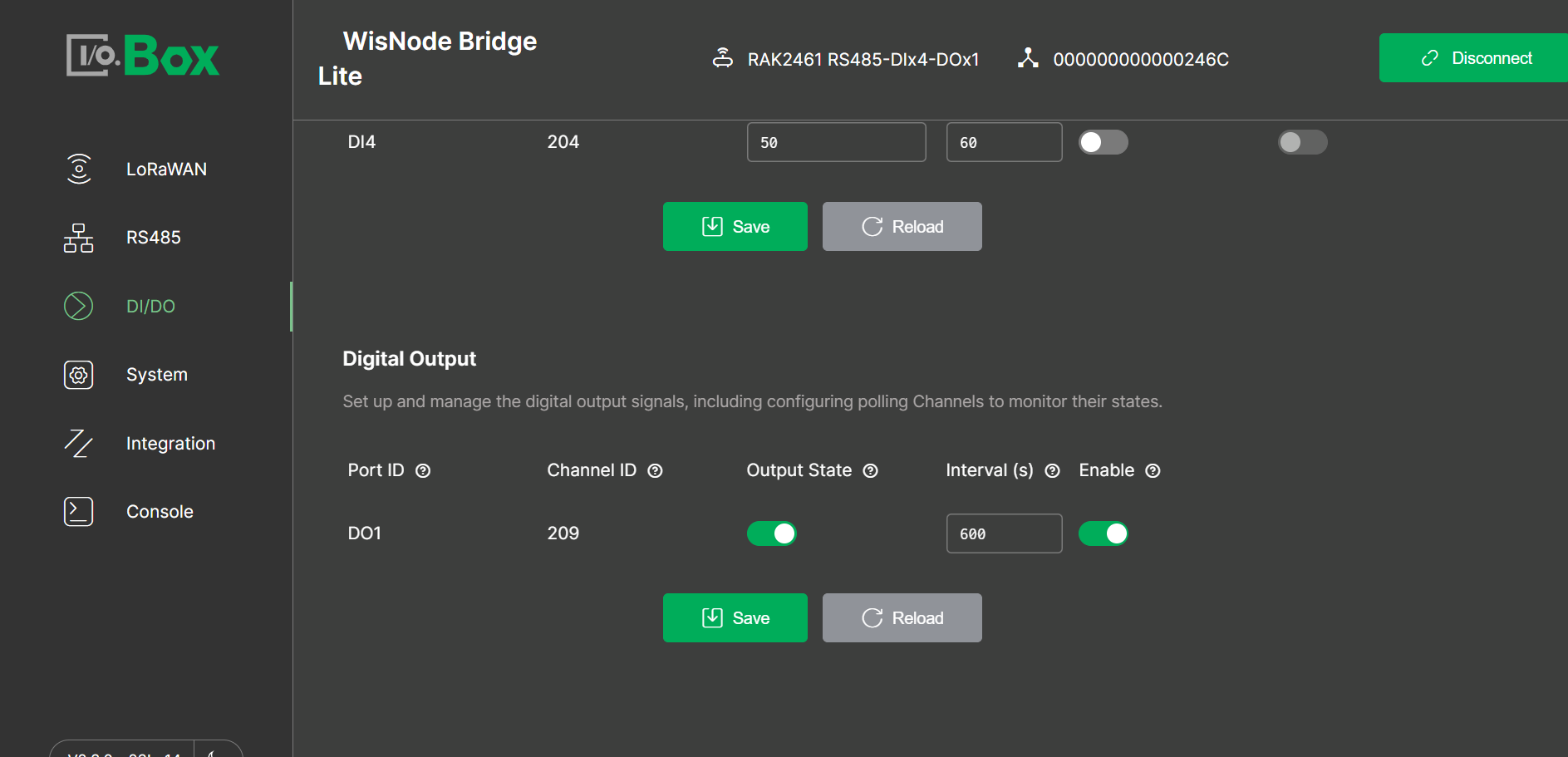The height and width of the screenshot is (757, 1568).
Task: Click help icon beside Channel ID
Action: point(655,471)
